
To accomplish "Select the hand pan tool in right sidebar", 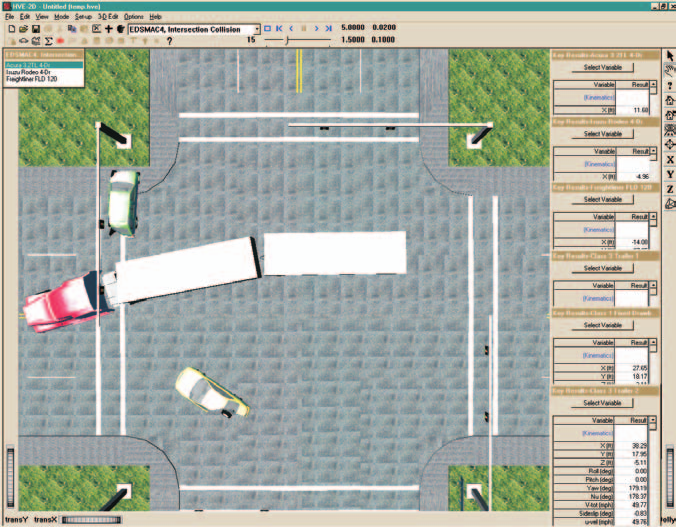I will tap(670, 71).
